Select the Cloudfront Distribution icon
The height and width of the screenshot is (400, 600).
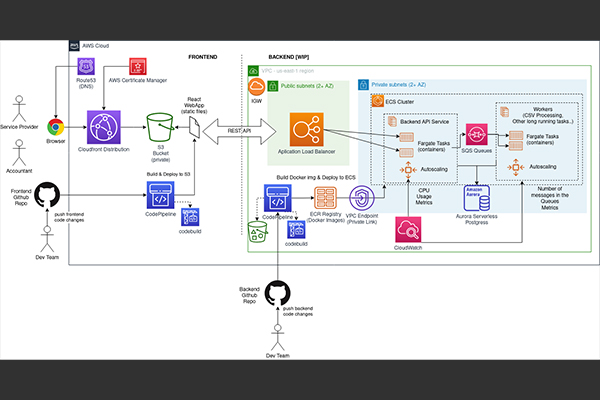104,129
